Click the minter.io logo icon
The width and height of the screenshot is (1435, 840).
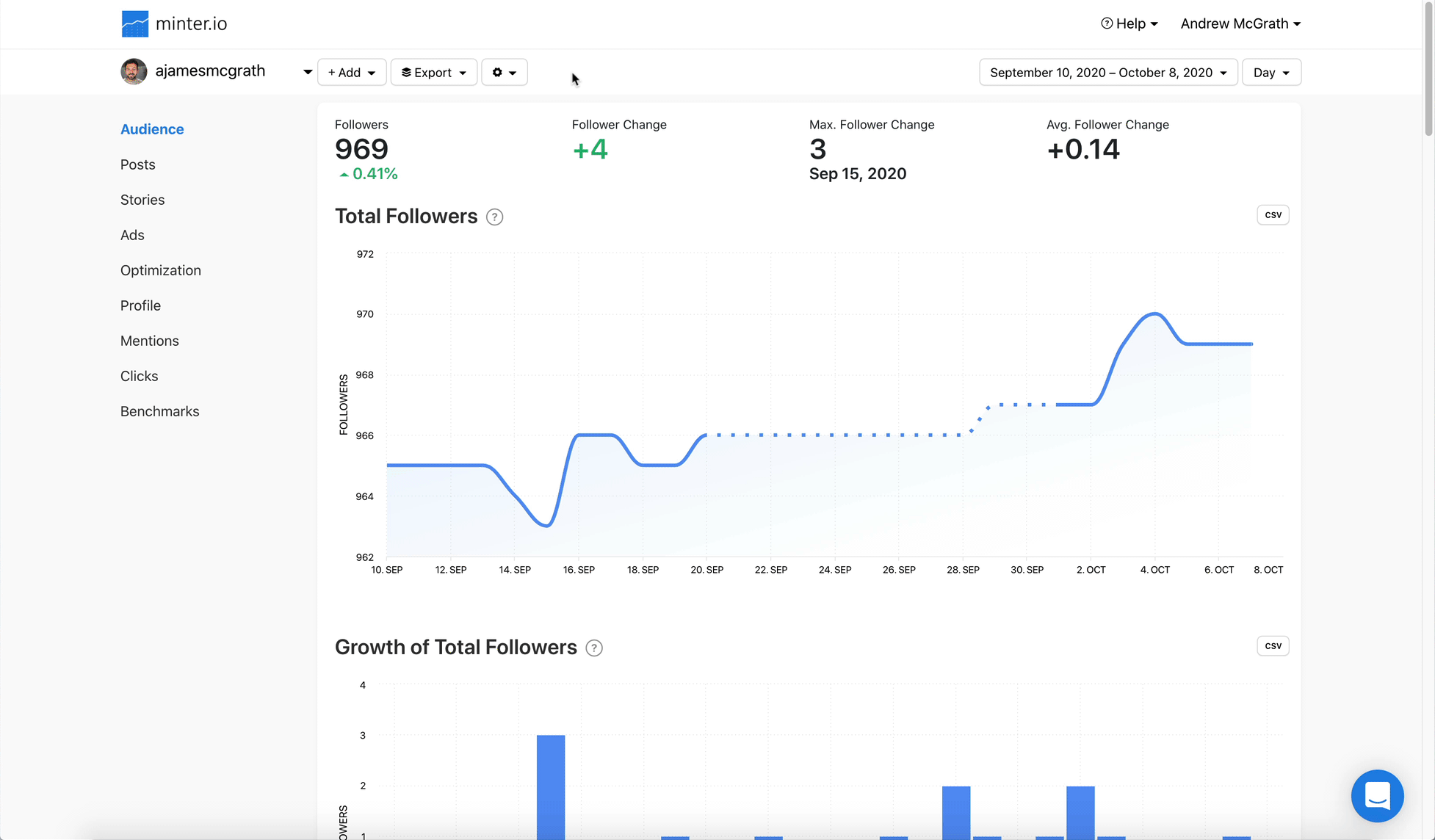point(135,23)
